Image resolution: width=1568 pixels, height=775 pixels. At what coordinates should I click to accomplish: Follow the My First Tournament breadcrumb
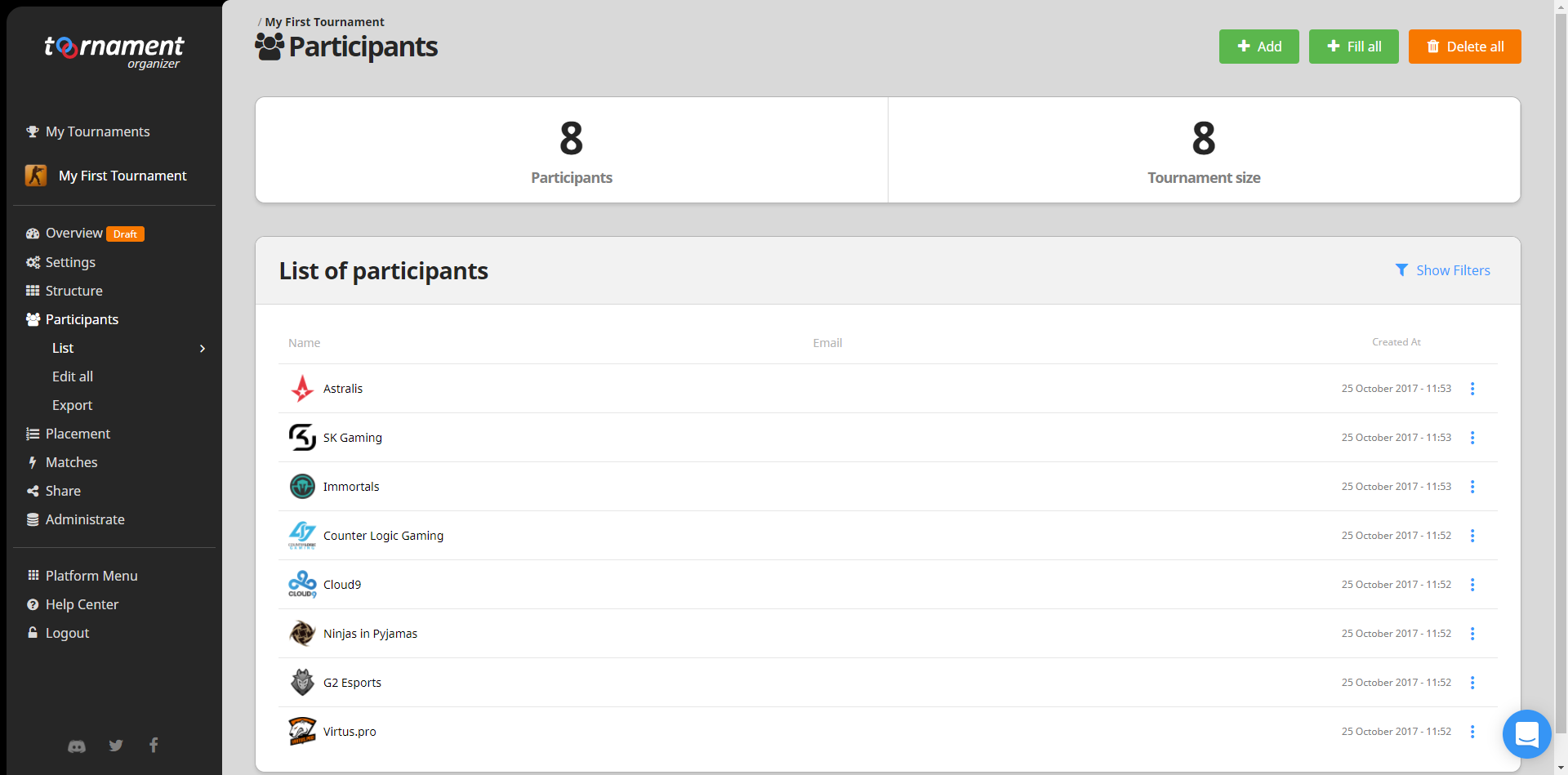tap(324, 22)
